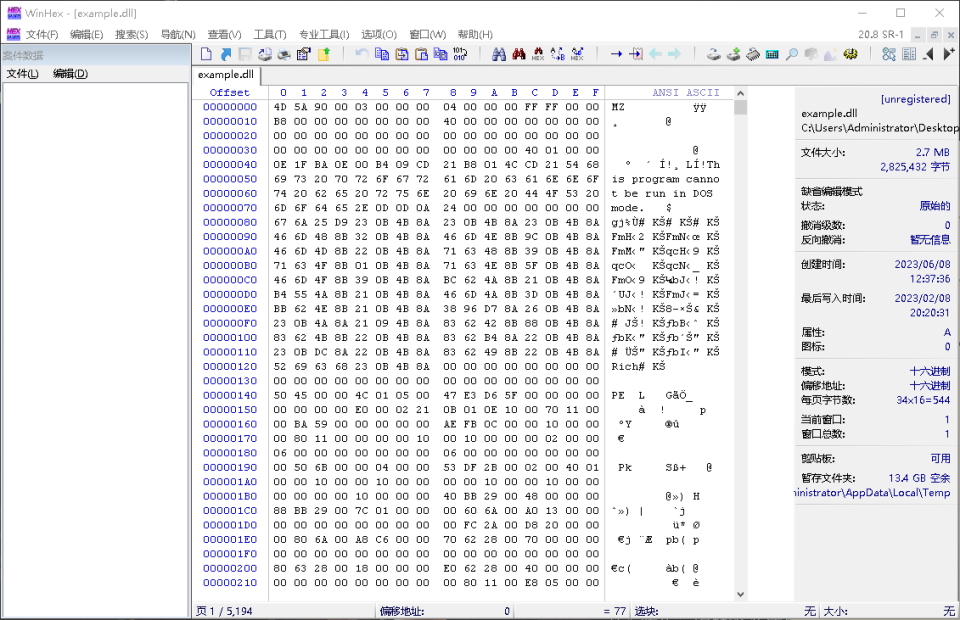Click the black left triangle icon
This screenshot has width=960, height=620.
pos(929,54)
